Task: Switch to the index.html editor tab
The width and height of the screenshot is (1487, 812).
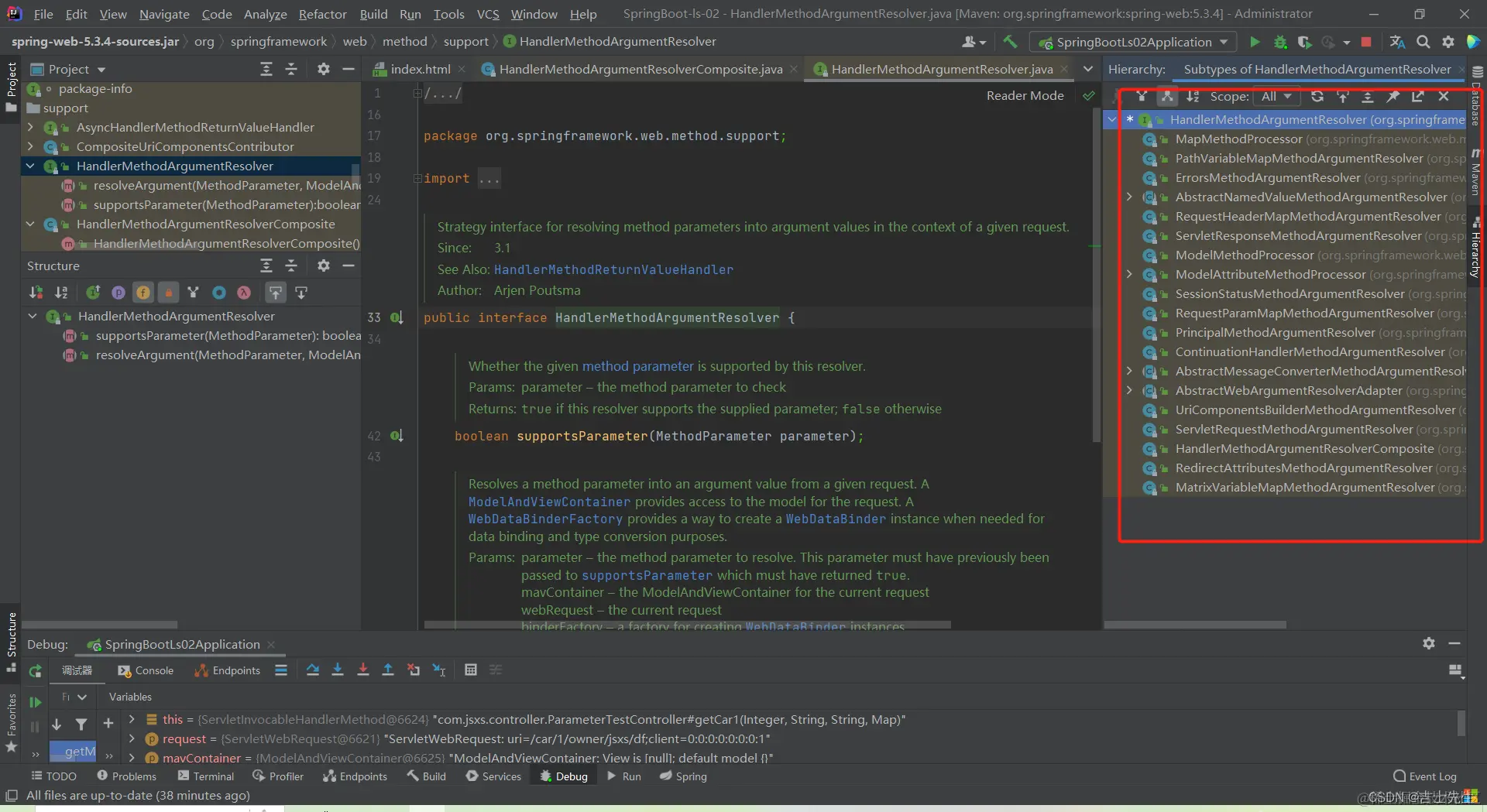Action: coord(419,69)
